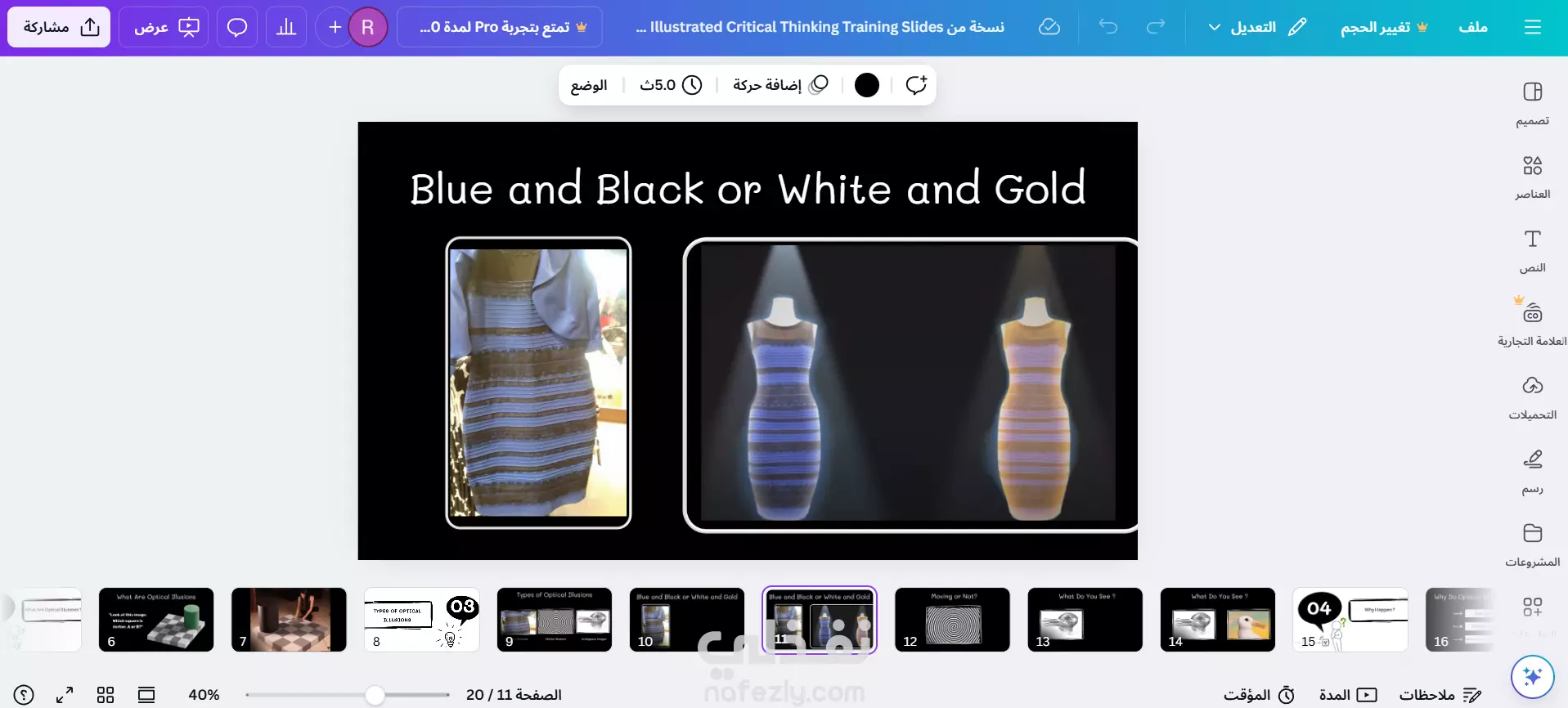The width and height of the screenshot is (1568, 708).
Task: Open ملاحظات notes panel
Action: pyautogui.click(x=1440, y=695)
